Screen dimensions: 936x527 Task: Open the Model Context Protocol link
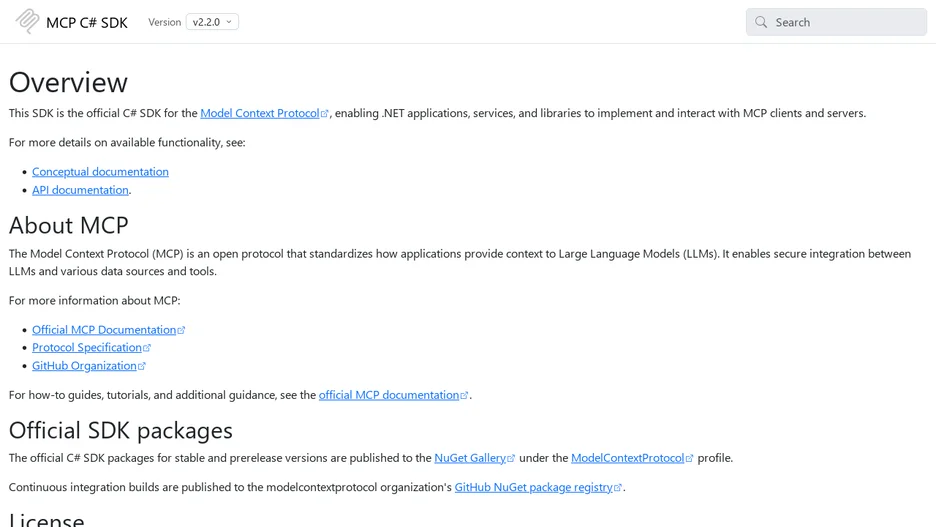(260, 113)
